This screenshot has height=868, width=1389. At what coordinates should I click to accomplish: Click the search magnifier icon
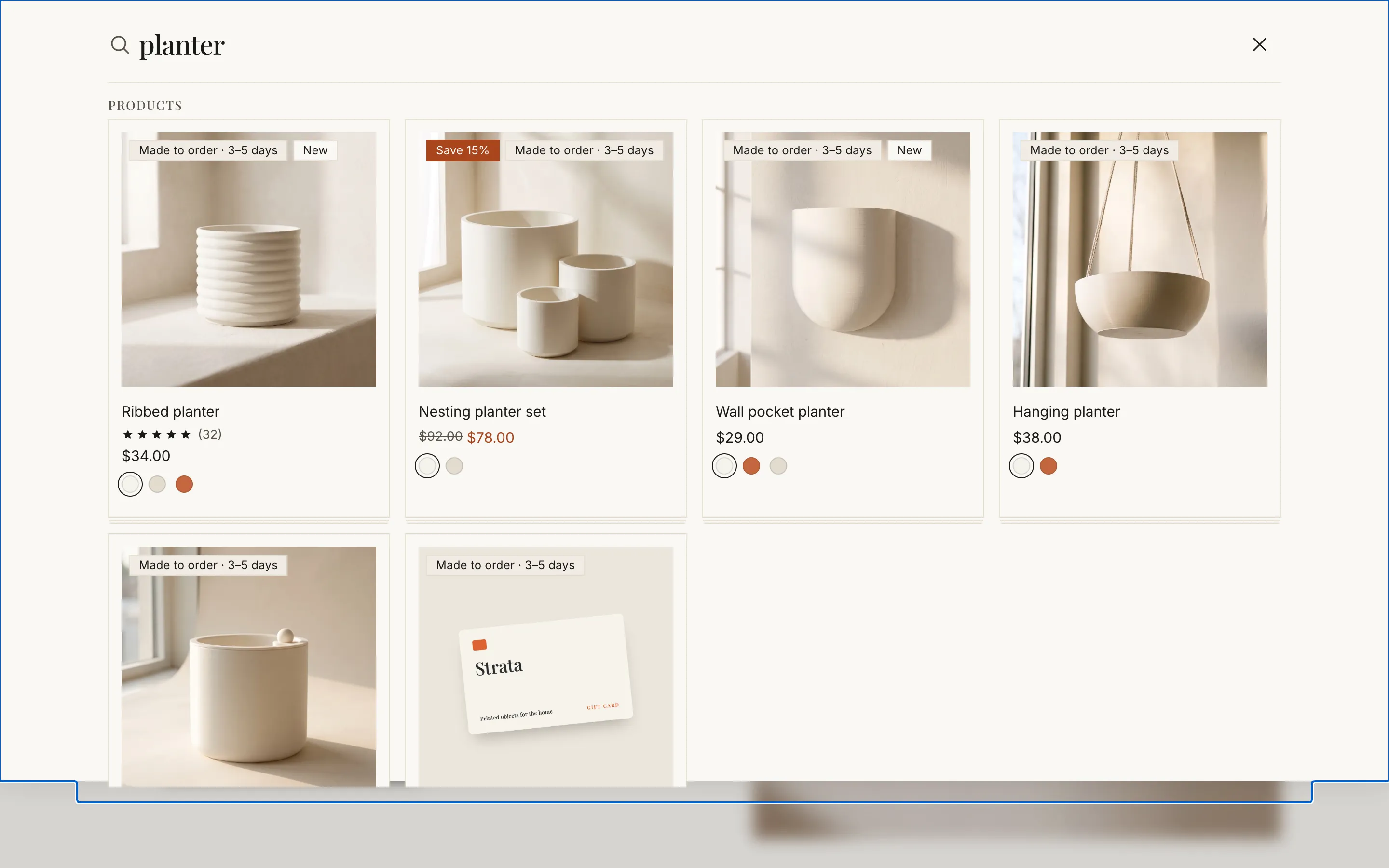[120, 44]
